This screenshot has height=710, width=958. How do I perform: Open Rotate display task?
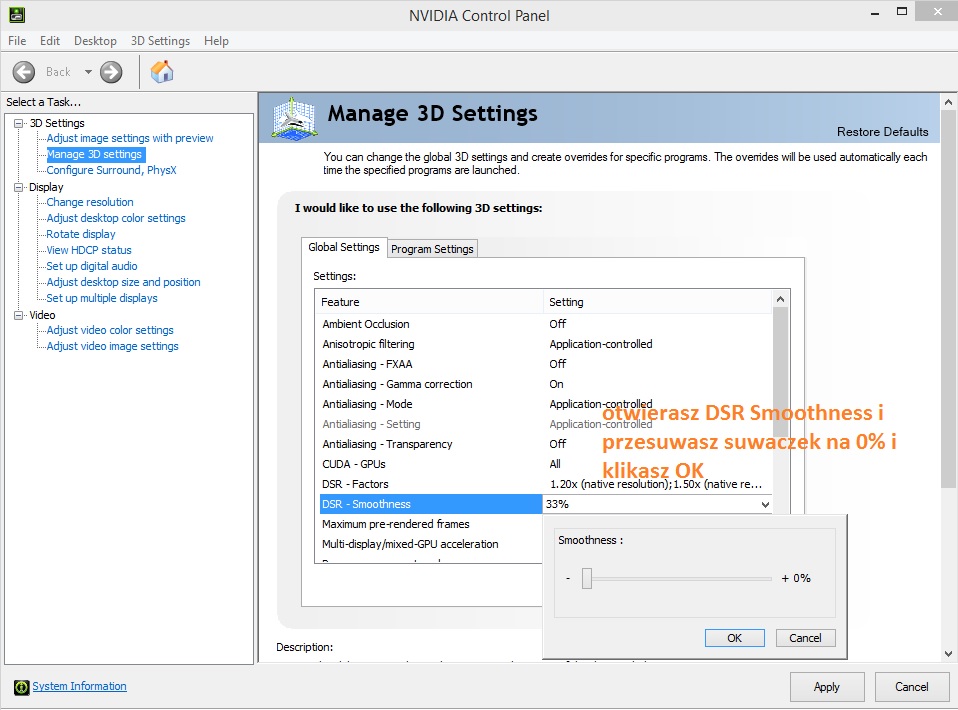pyautogui.click(x=81, y=234)
